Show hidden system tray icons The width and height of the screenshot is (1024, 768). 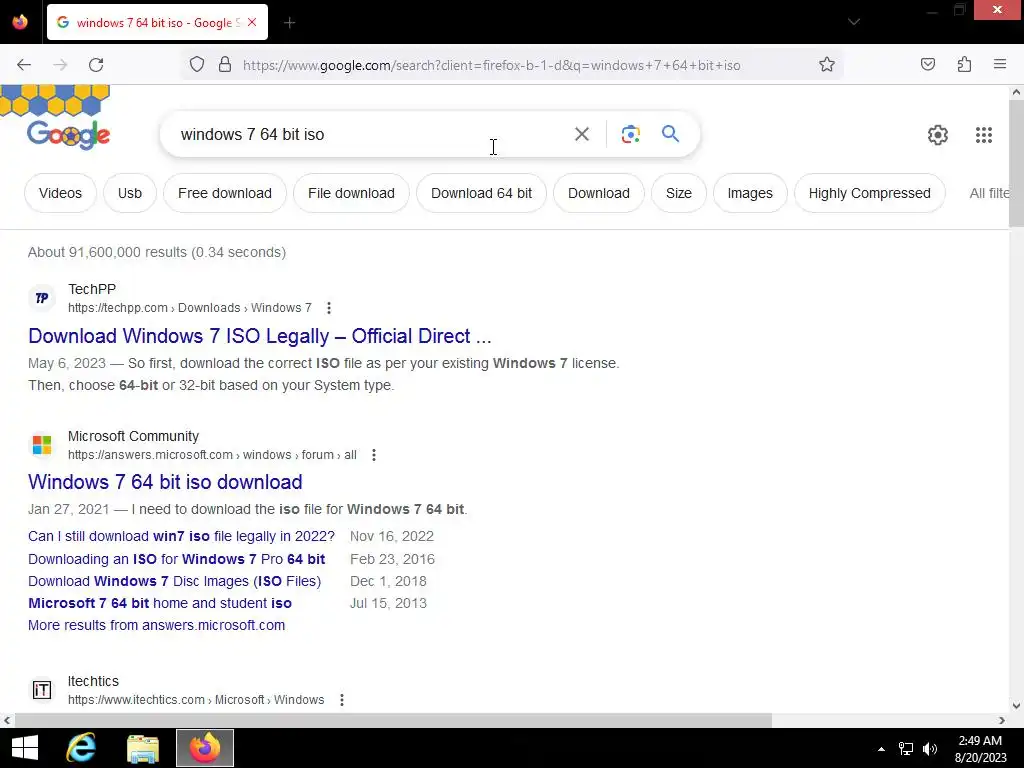pos(881,749)
